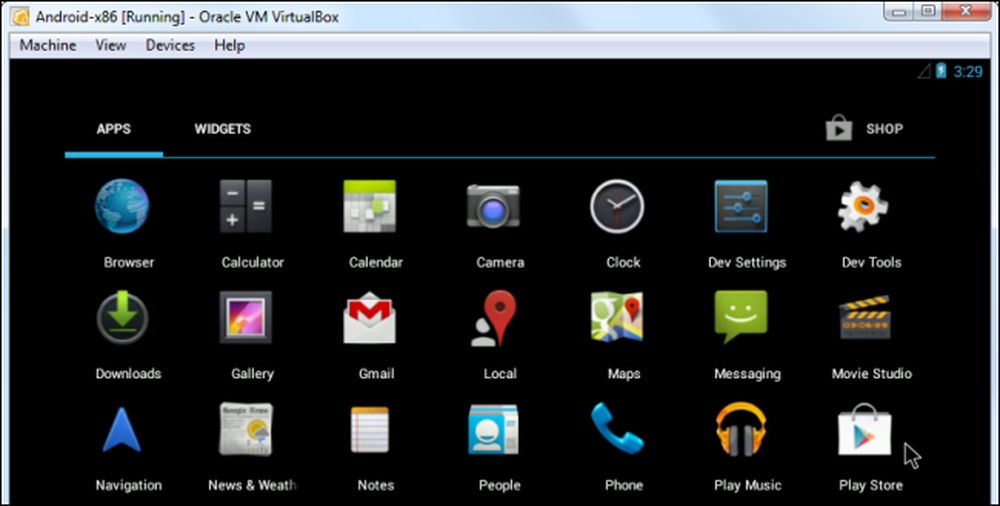Open the Local app

point(493,317)
